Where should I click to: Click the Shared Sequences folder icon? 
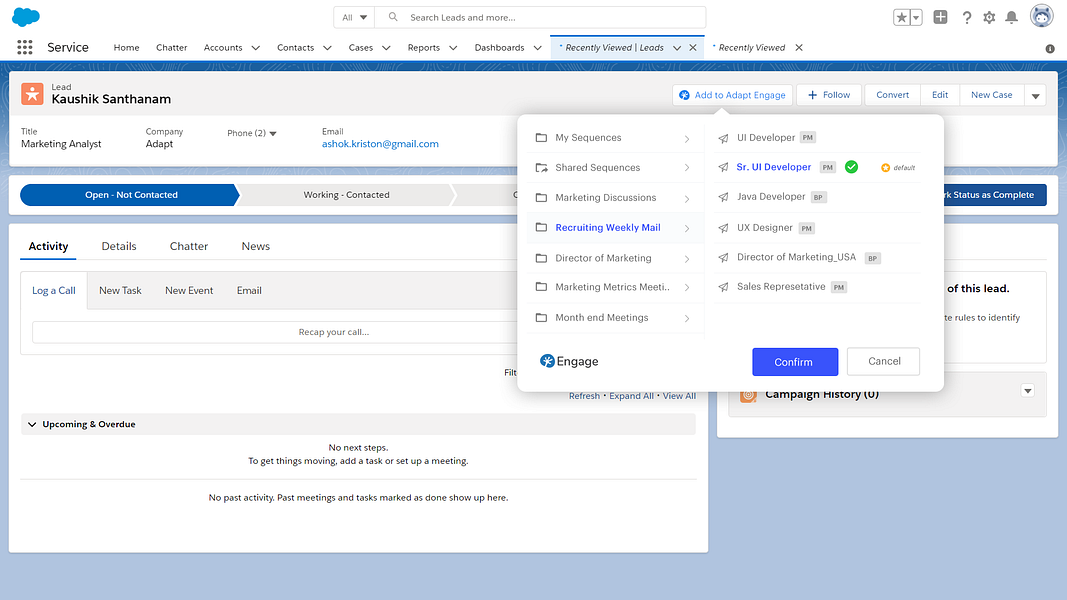(541, 167)
